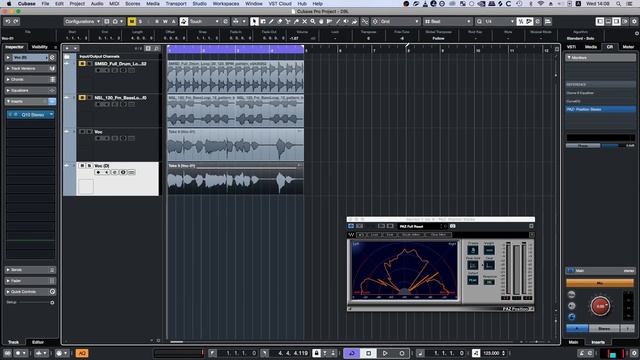Open the Transport menu
The image size is (640, 360).
pos(176,3)
